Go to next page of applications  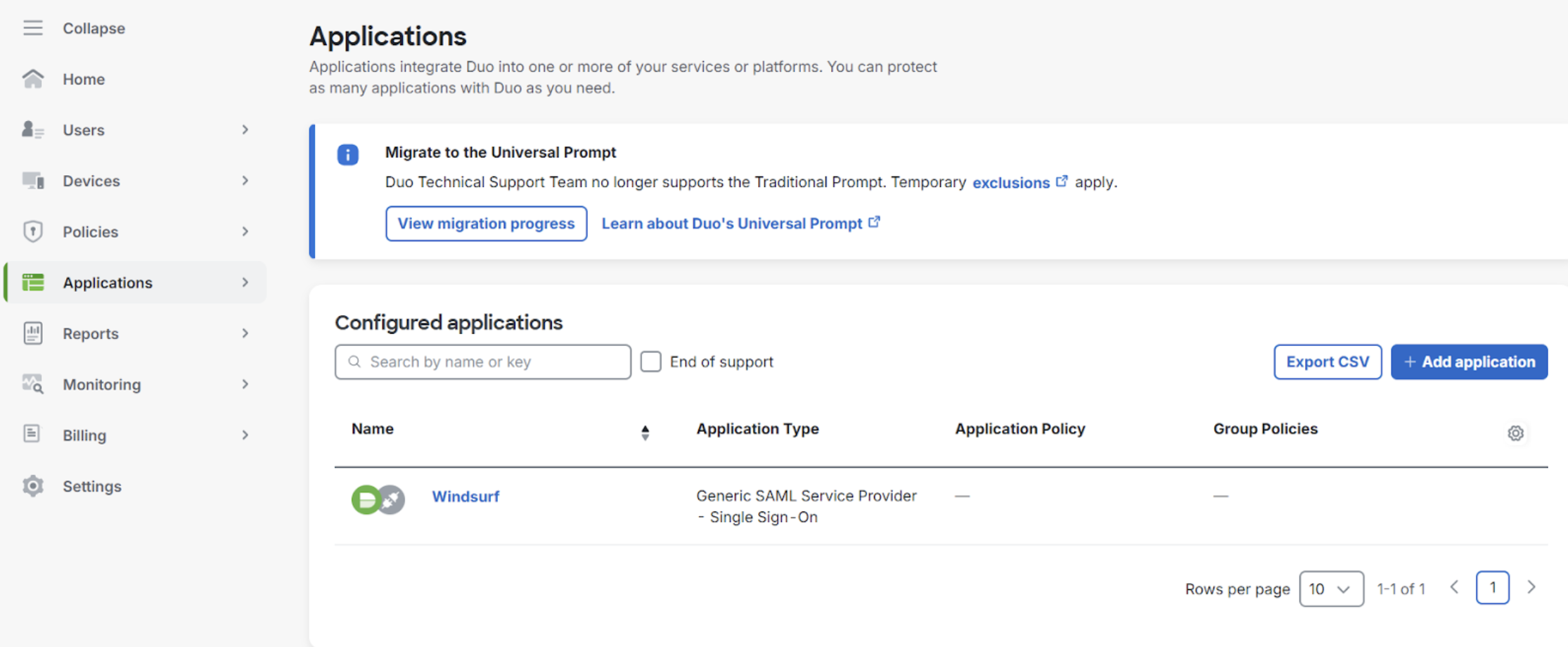tap(1531, 587)
